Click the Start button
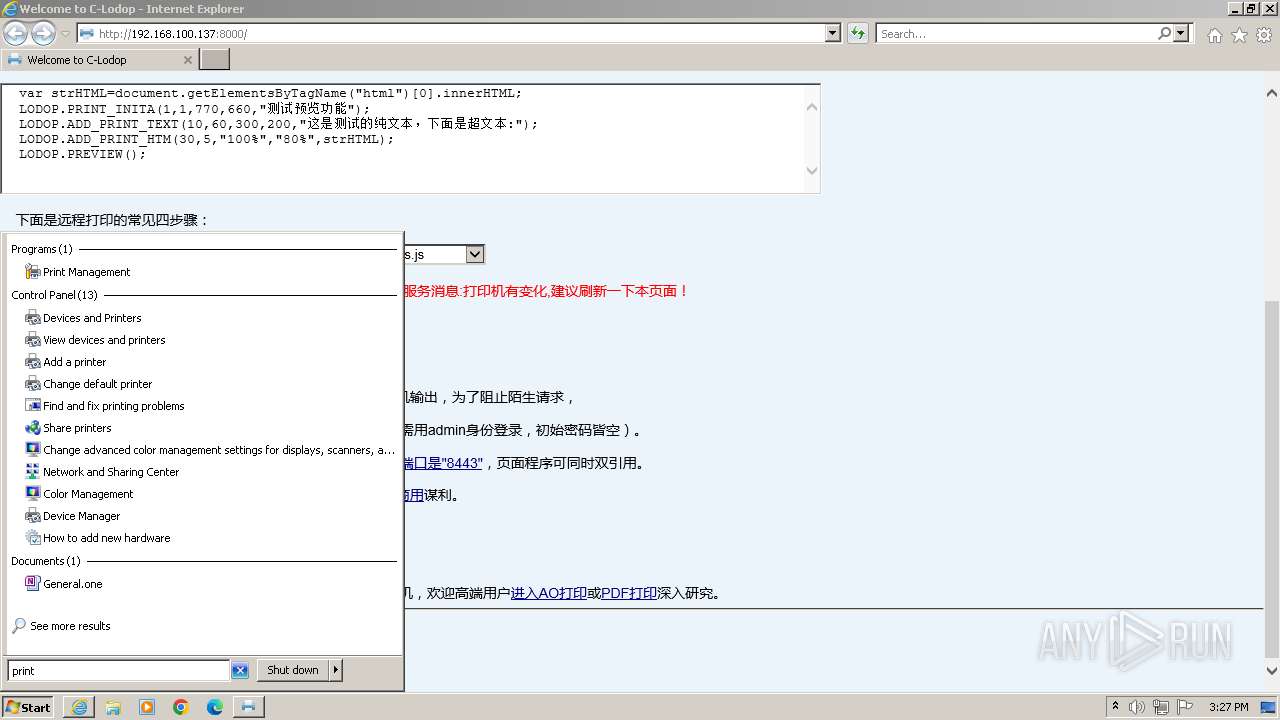Screen dimensions: 1280x720 click(28, 707)
